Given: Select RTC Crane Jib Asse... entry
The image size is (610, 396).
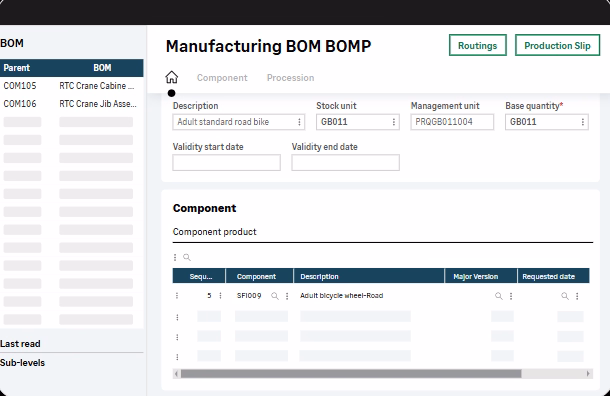Looking at the screenshot, I should click(98, 104).
